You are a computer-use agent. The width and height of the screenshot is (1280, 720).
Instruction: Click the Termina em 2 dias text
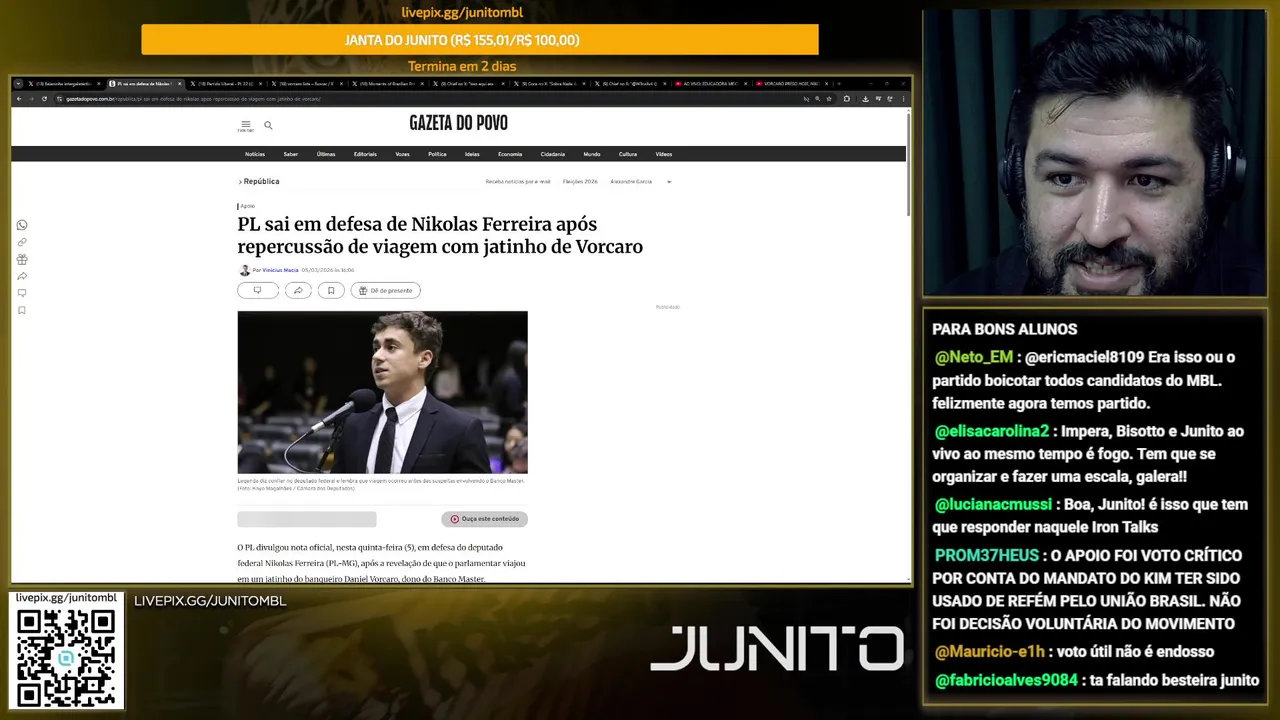462,66
